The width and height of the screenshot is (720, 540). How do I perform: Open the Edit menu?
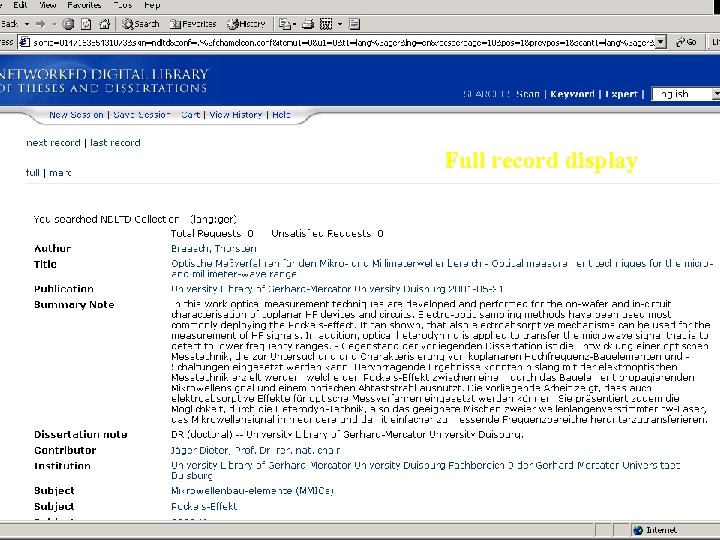(x=20, y=5)
